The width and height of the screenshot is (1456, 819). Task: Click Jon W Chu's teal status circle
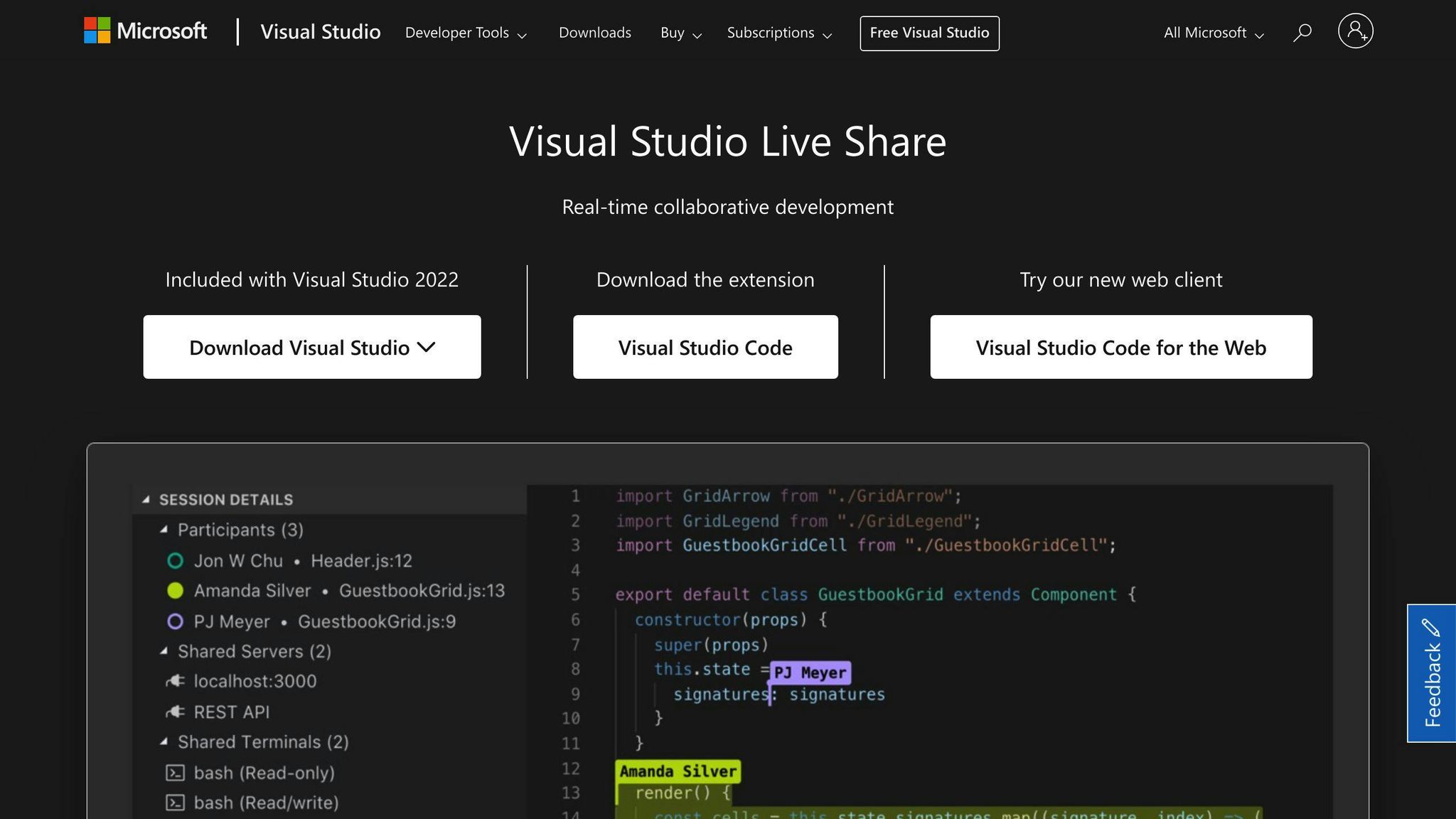click(175, 561)
